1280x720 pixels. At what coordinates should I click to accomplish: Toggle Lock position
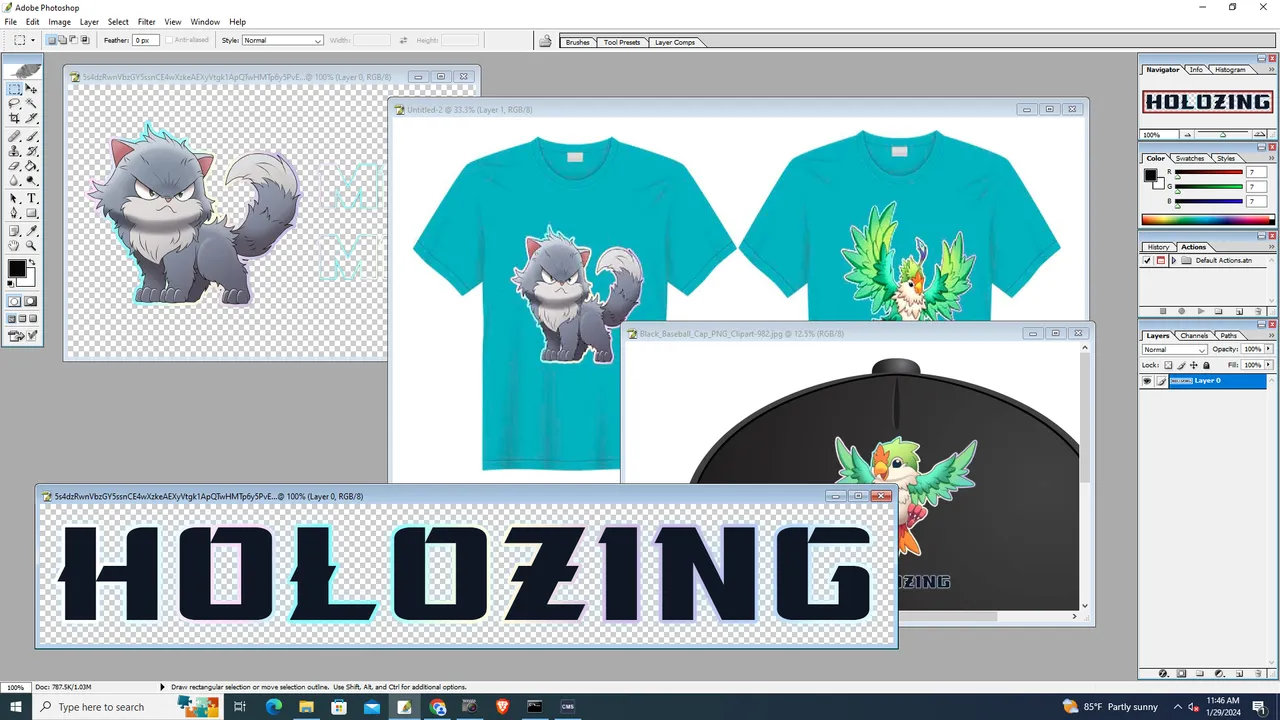click(x=1194, y=365)
